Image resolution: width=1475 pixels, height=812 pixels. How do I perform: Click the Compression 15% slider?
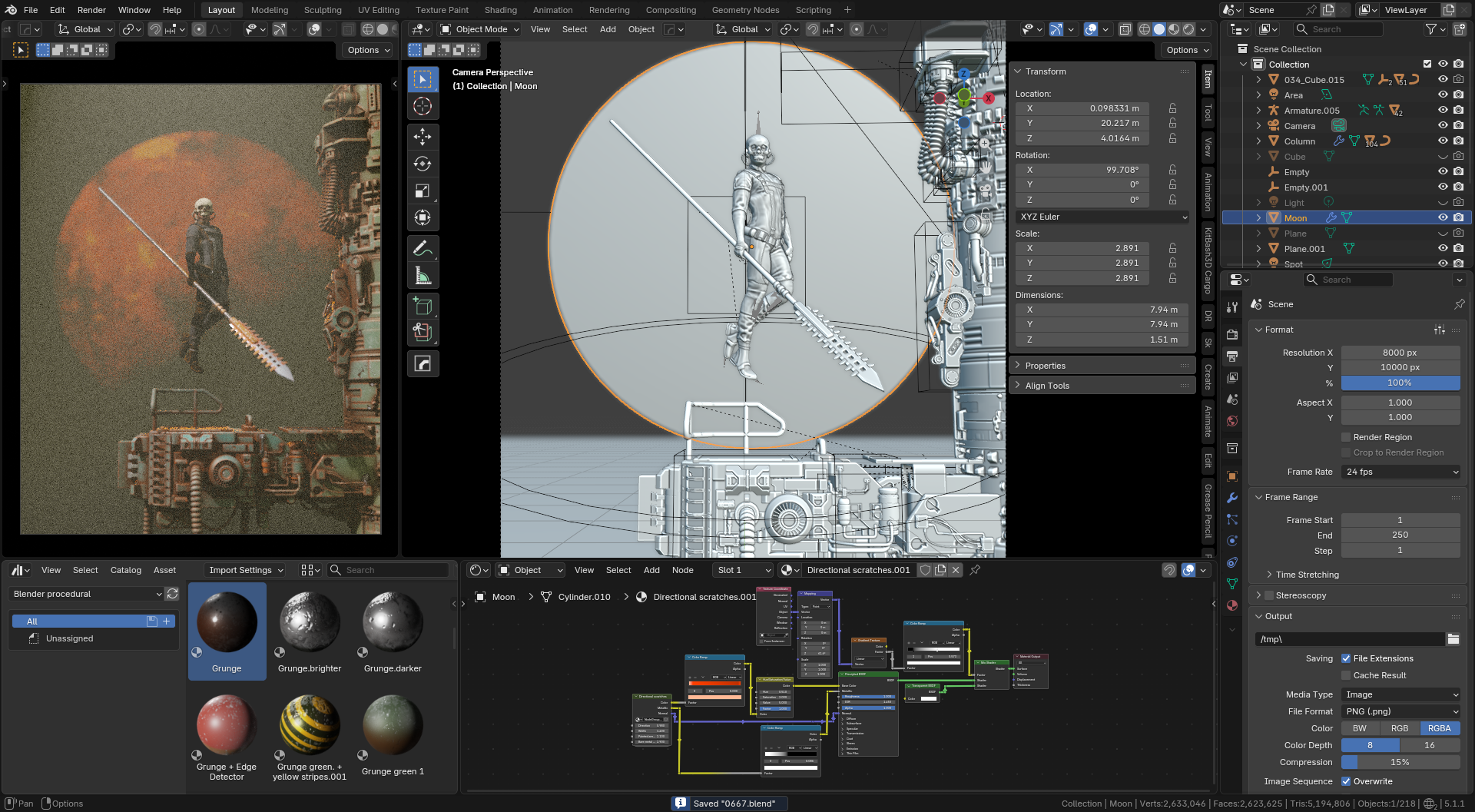pos(1400,762)
